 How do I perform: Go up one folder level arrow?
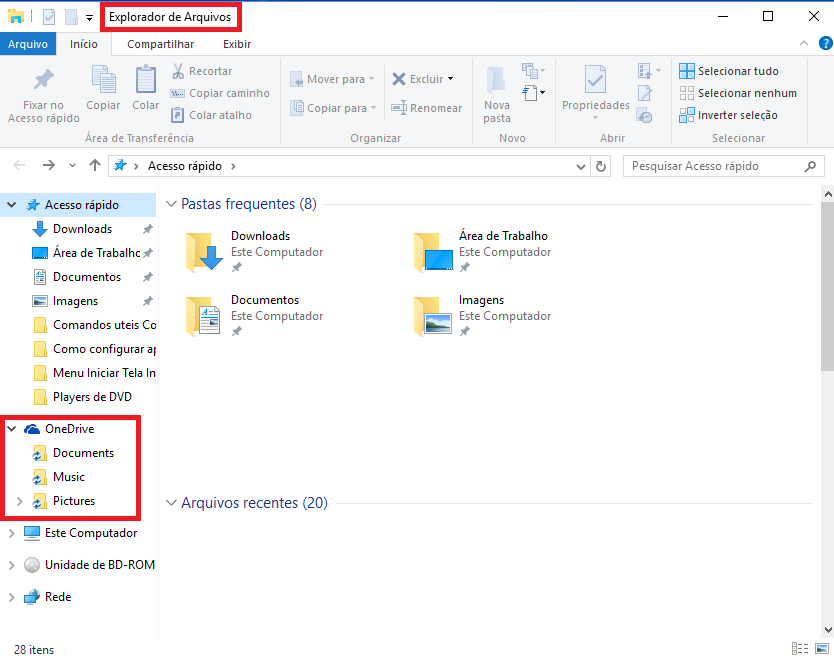95,166
